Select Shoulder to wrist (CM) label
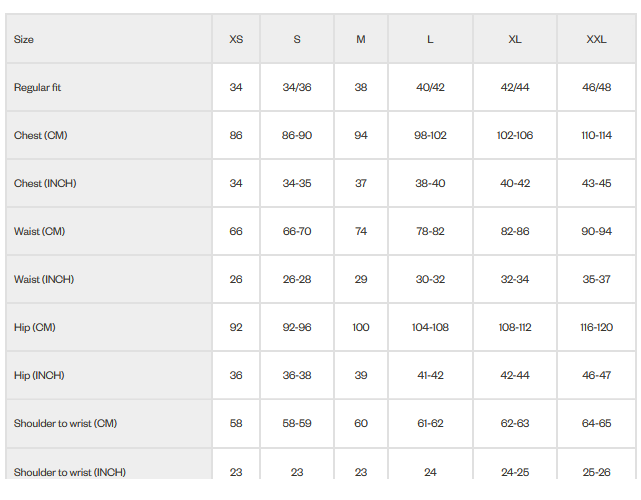Screen dimensions: 641x500 65,424
